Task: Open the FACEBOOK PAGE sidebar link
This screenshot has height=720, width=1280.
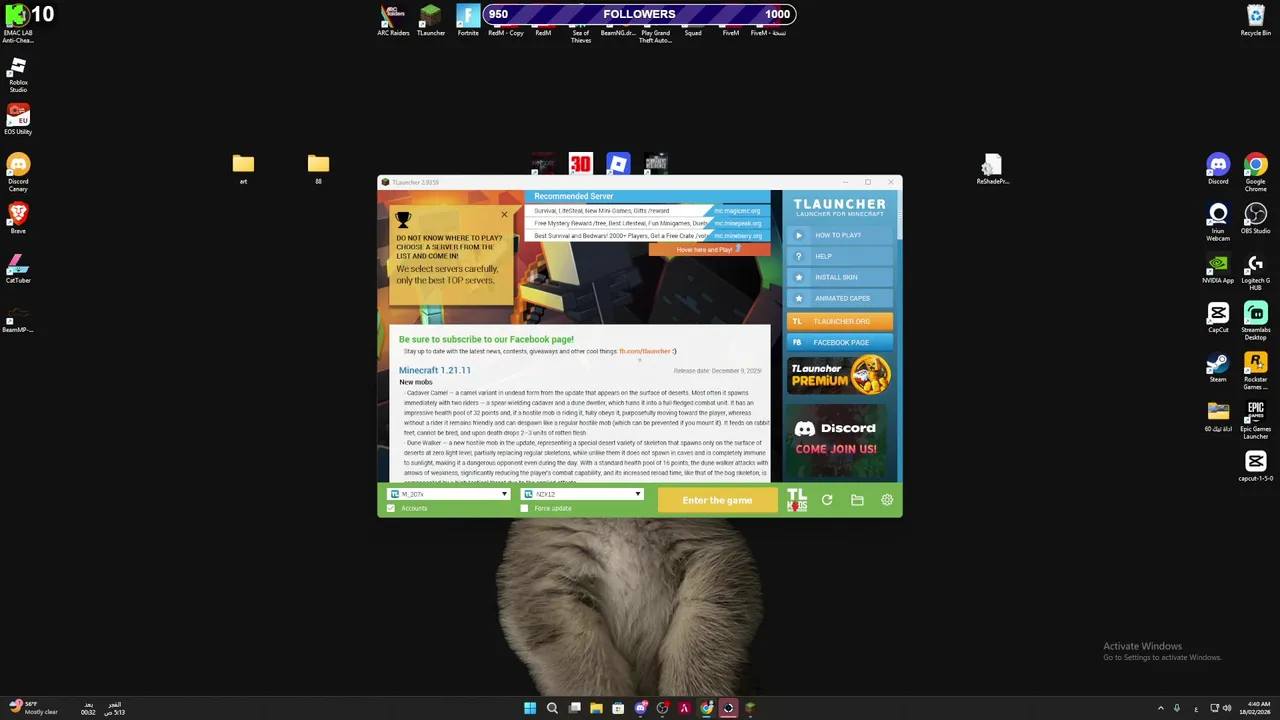Action: pos(840,342)
